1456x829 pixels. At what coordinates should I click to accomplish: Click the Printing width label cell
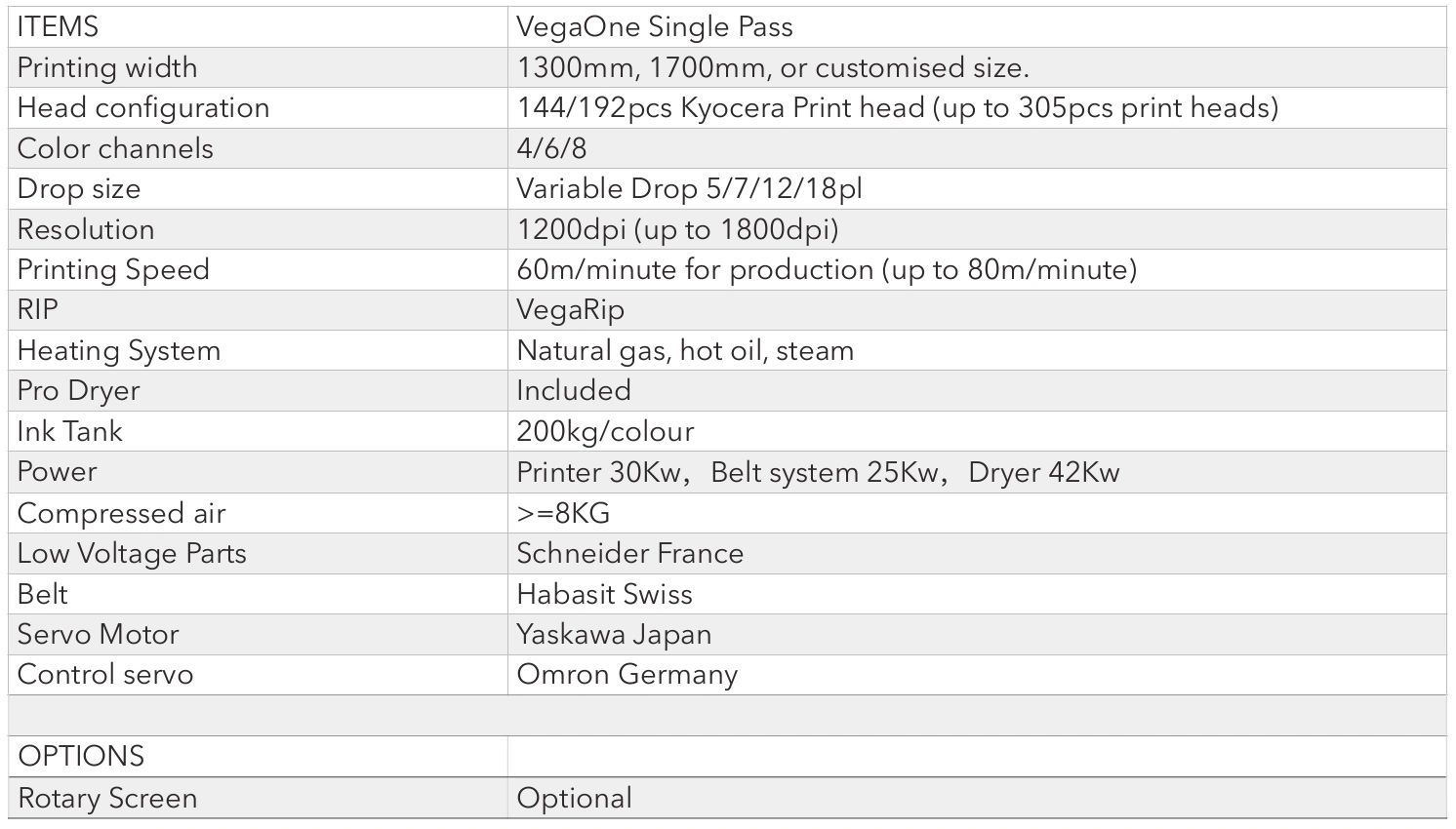click(107, 67)
